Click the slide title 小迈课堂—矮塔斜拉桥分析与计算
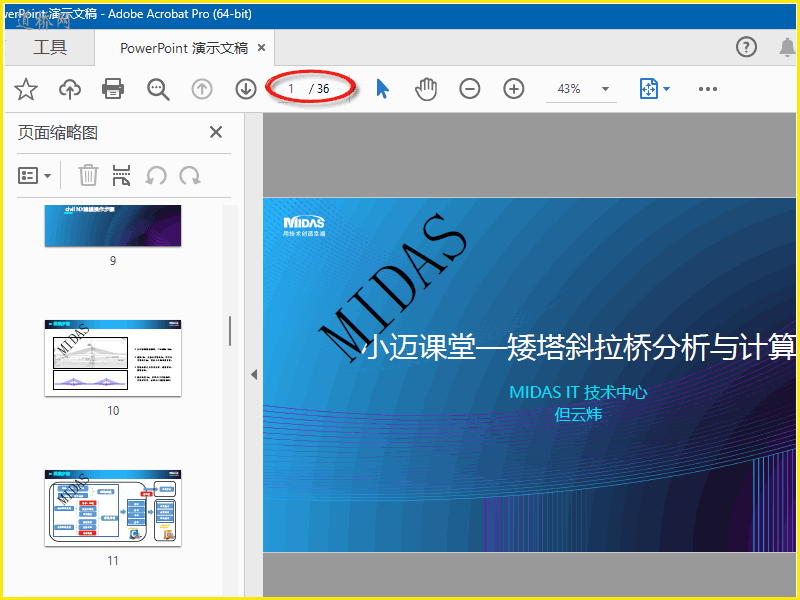The width and height of the screenshot is (800, 600). [579, 347]
